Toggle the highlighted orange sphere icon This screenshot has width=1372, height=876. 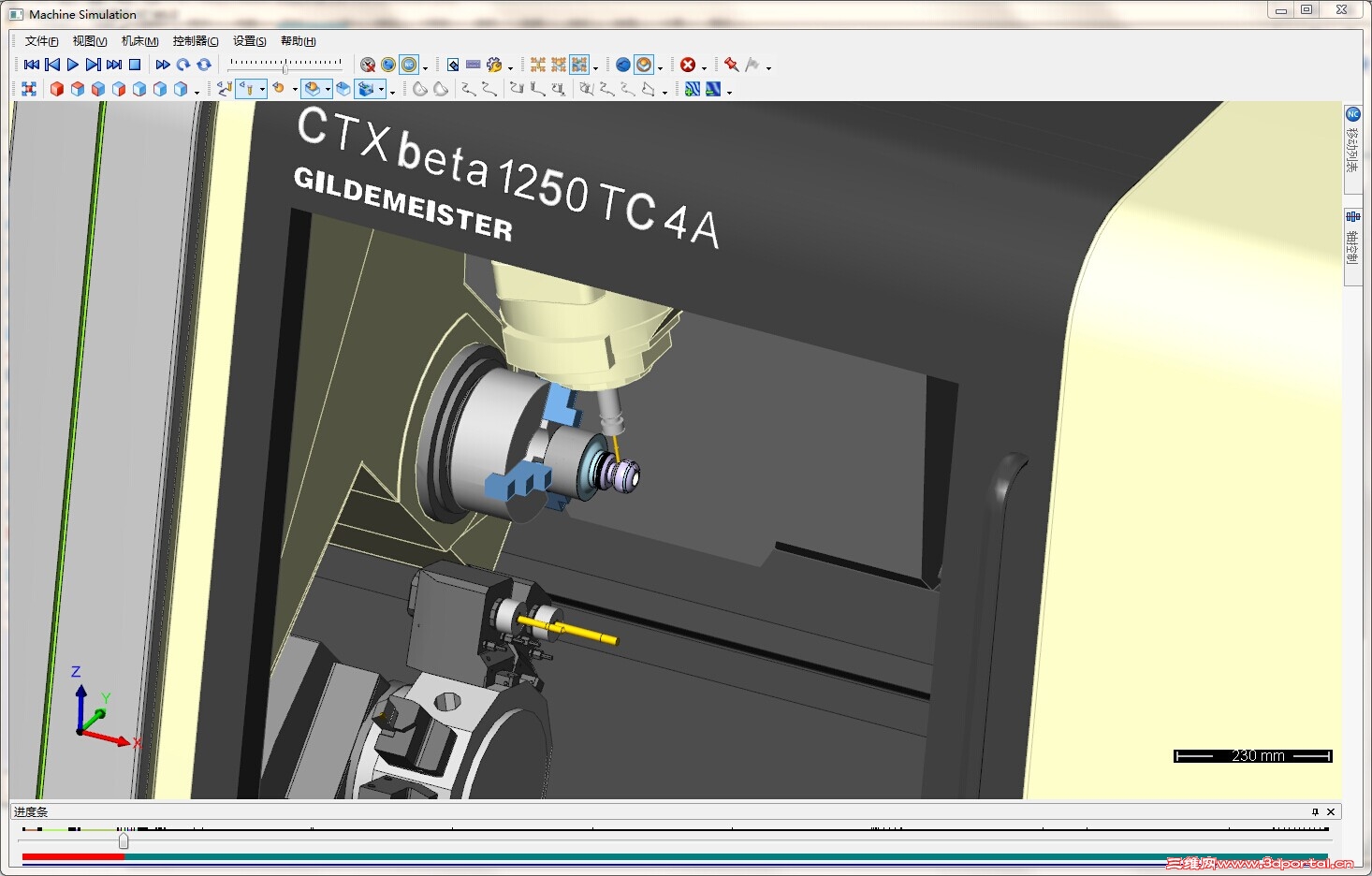click(644, 65)
